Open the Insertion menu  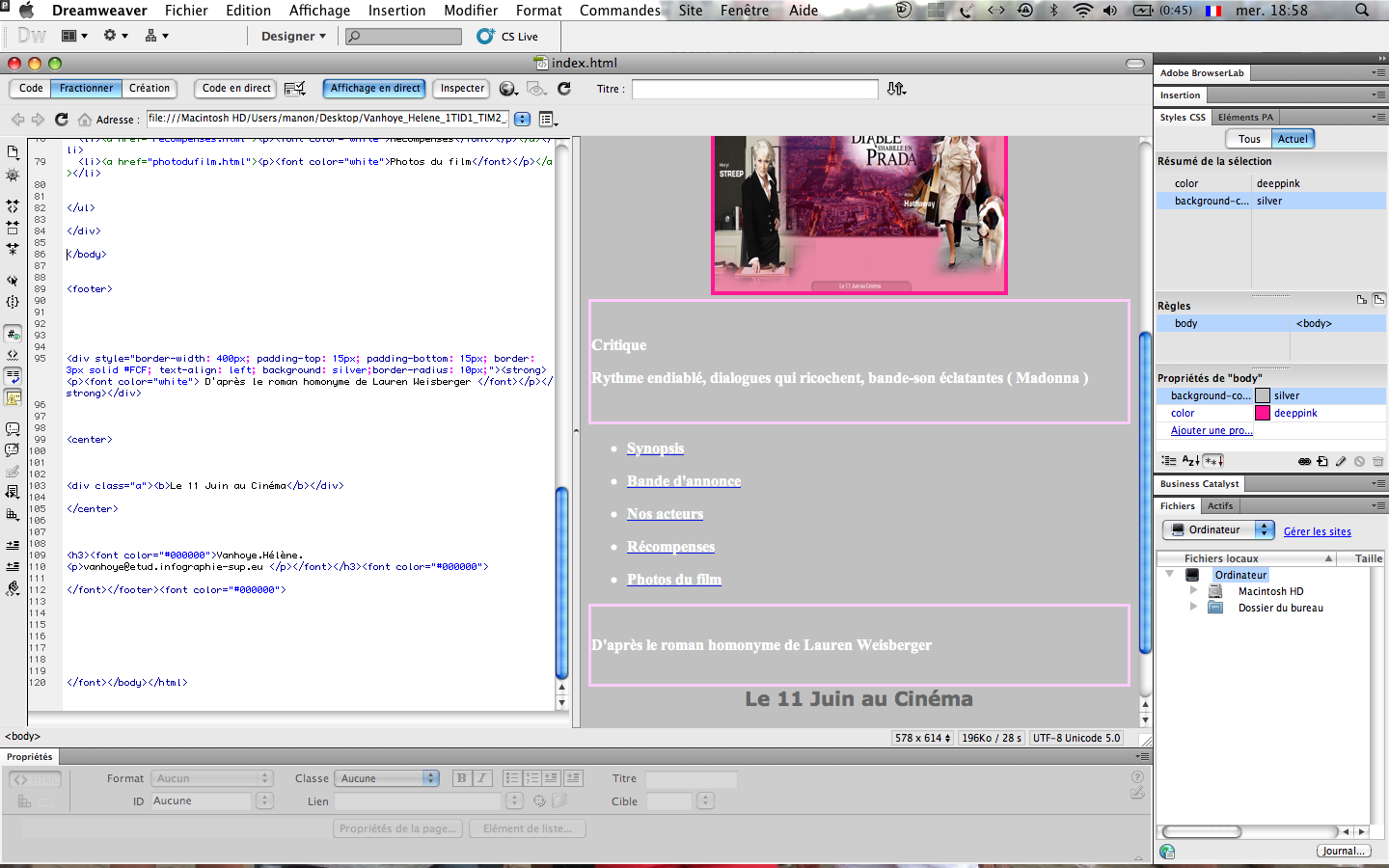click(396, 11)
